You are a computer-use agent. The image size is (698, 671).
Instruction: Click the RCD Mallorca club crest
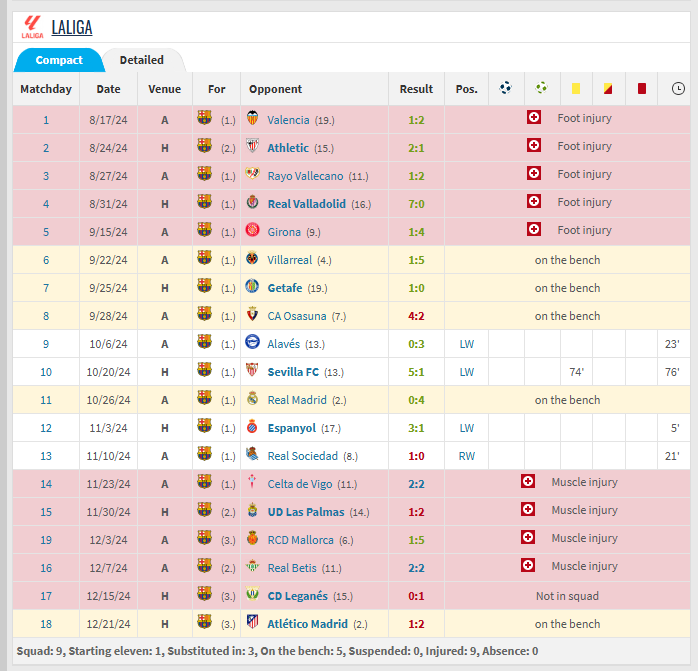[x=252, y=538]
